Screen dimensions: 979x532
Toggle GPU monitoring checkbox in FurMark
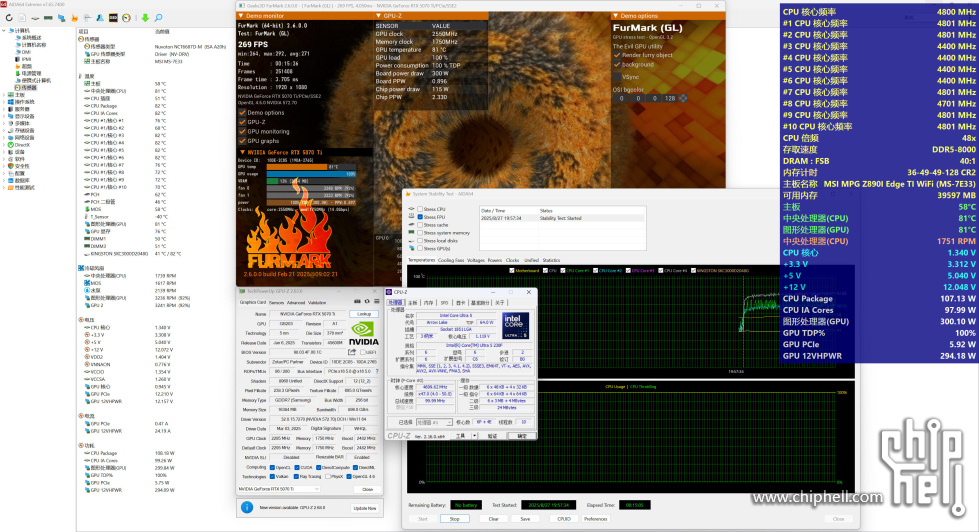pyautogui.click(x=242, y=131)
